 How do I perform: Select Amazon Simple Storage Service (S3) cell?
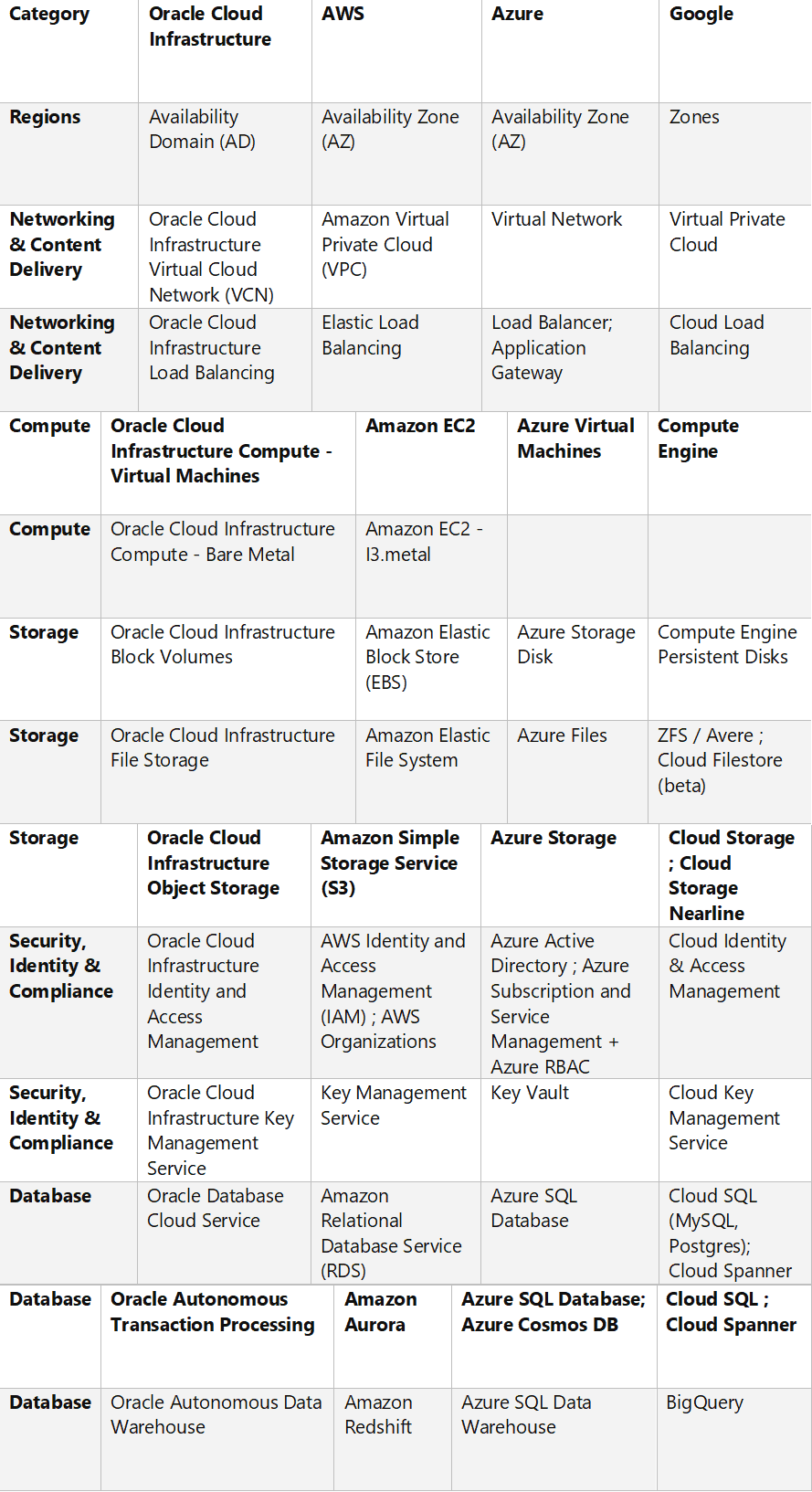point(390,863)
